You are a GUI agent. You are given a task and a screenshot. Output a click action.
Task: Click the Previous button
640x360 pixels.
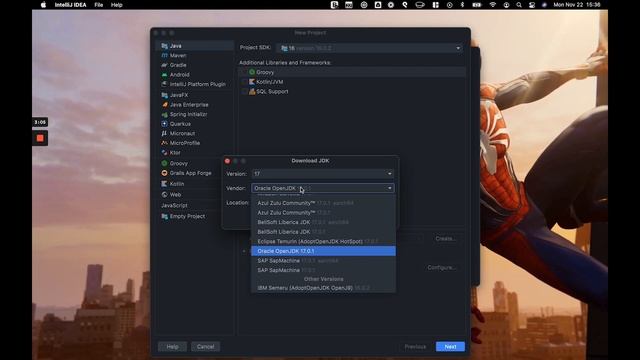[x=415, y=347]
